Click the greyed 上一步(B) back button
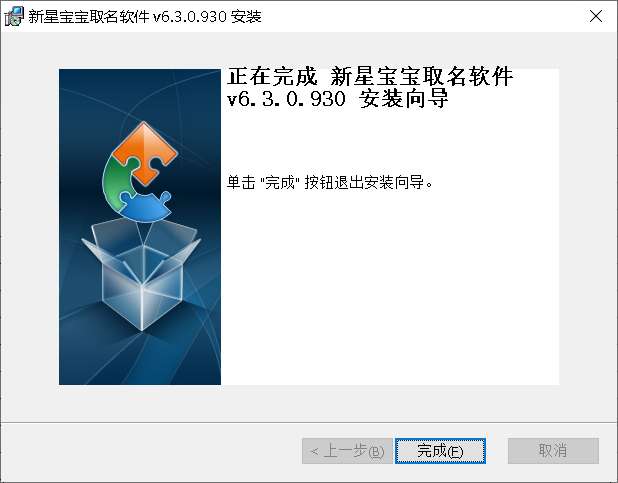 [347, 451]
